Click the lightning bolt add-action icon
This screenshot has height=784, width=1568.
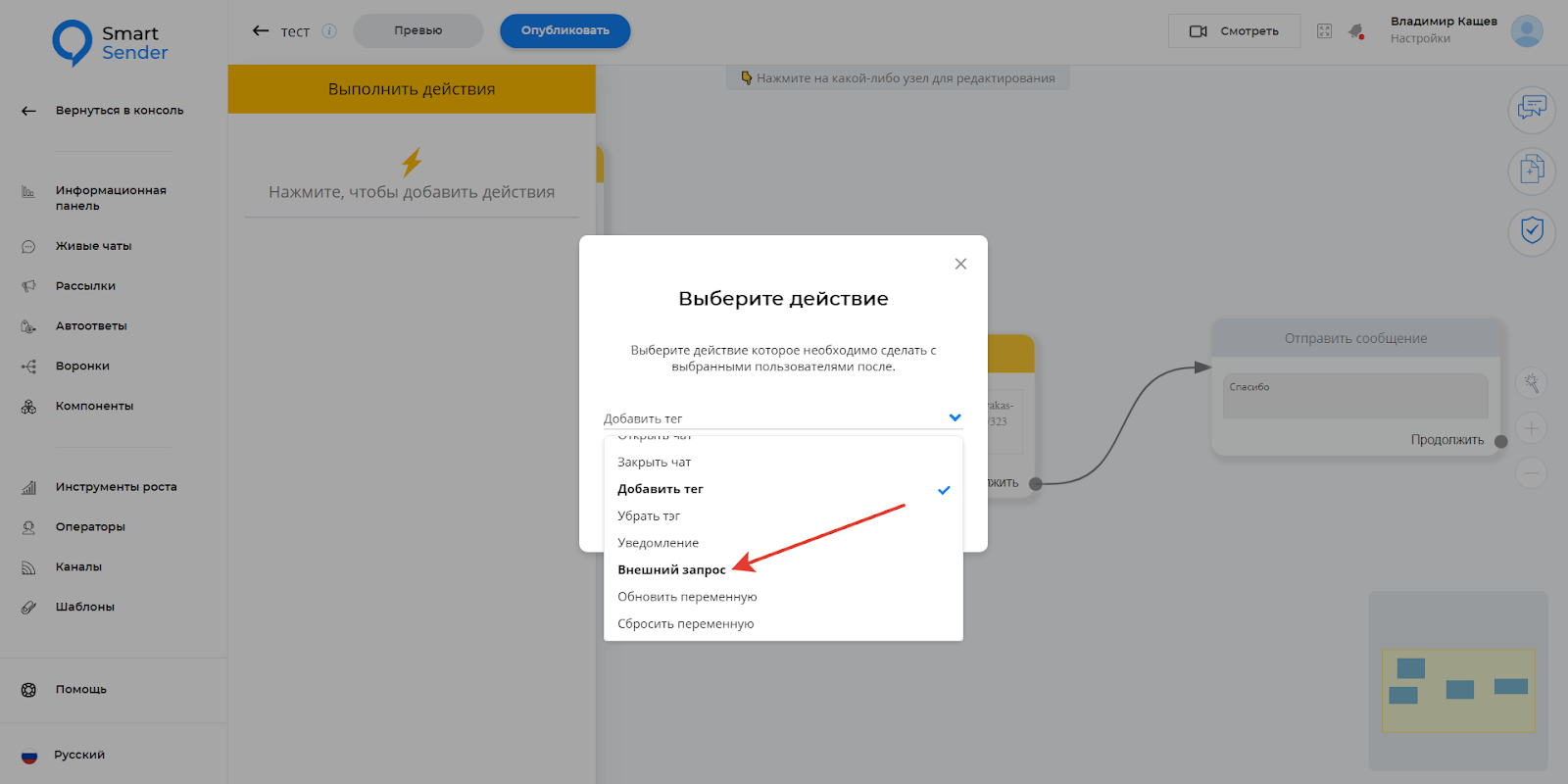(x=412, y=162)
